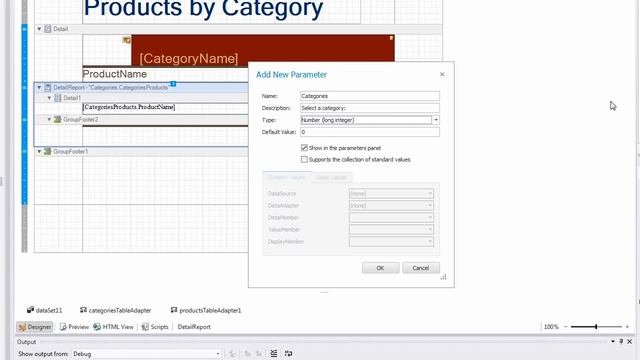The width and height of the screenshot is (640, 360).
Task: Open the DataMember dropdown
Action: click(x=430, y=218)
